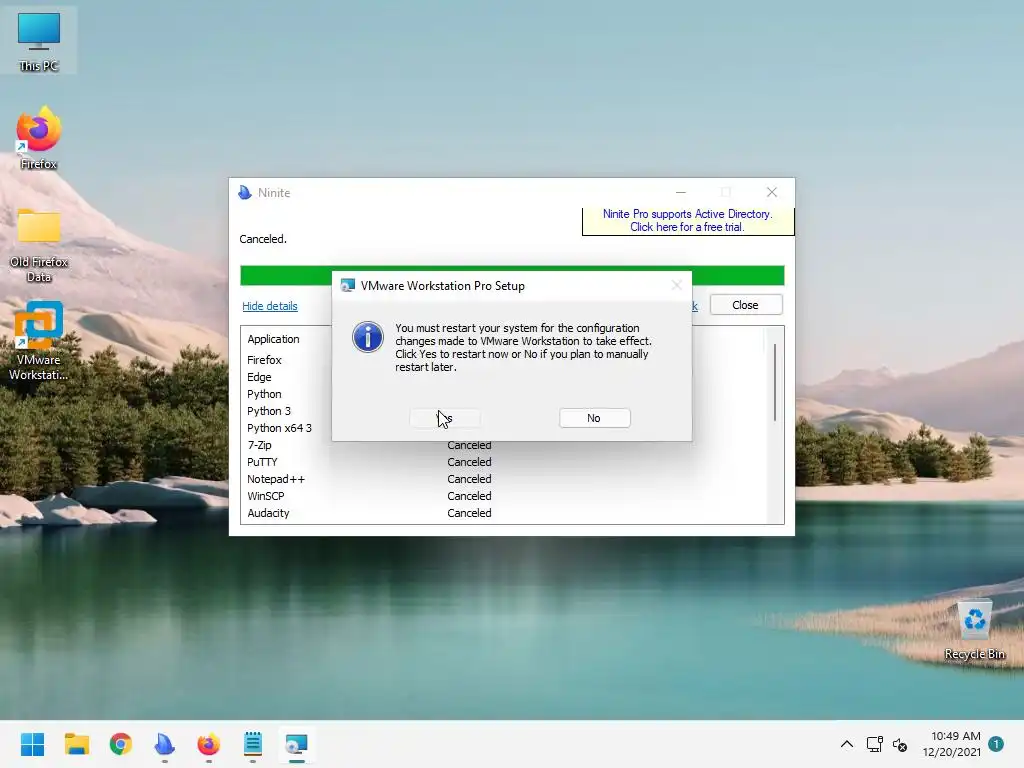The image size is (1024, 768).
Task: Open the Windows Start menu
Action: pyautogui.click(x=32, y=744)
